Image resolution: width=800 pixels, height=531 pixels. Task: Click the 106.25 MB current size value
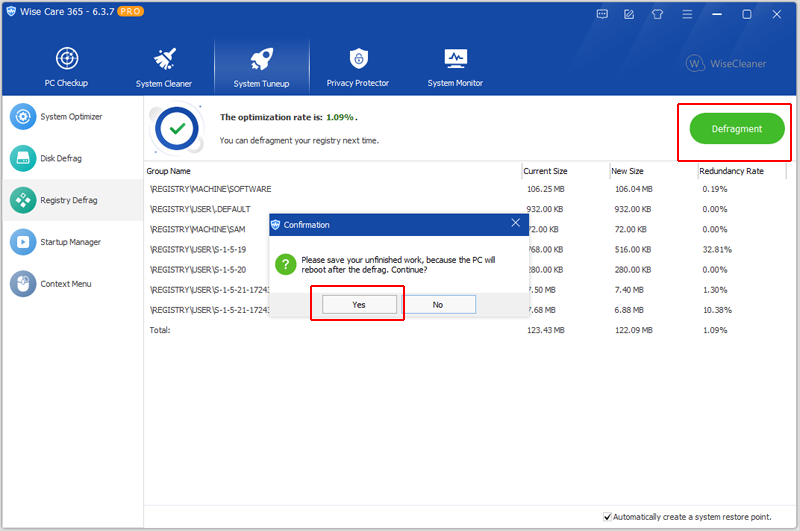point(546,189)
